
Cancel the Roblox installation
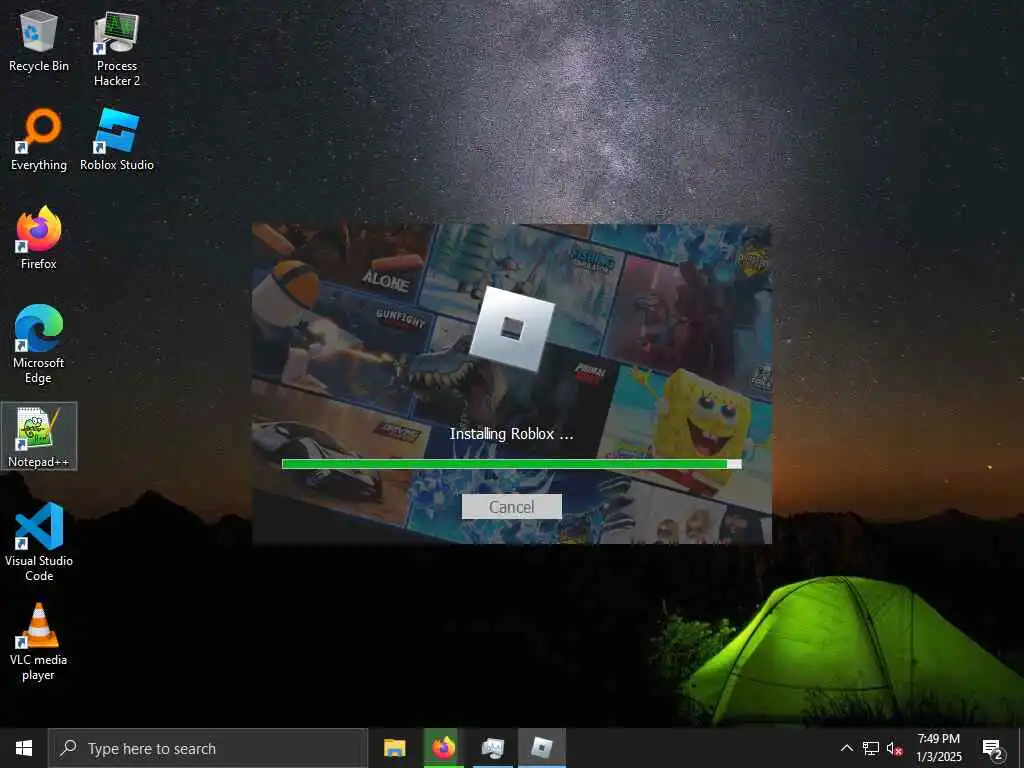coord(511,507)
